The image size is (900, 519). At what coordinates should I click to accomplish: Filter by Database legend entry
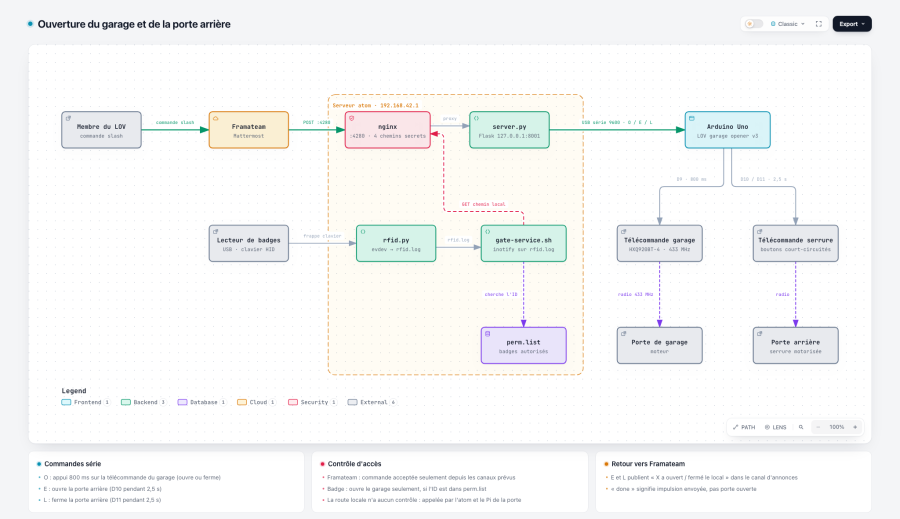(202, 402)
